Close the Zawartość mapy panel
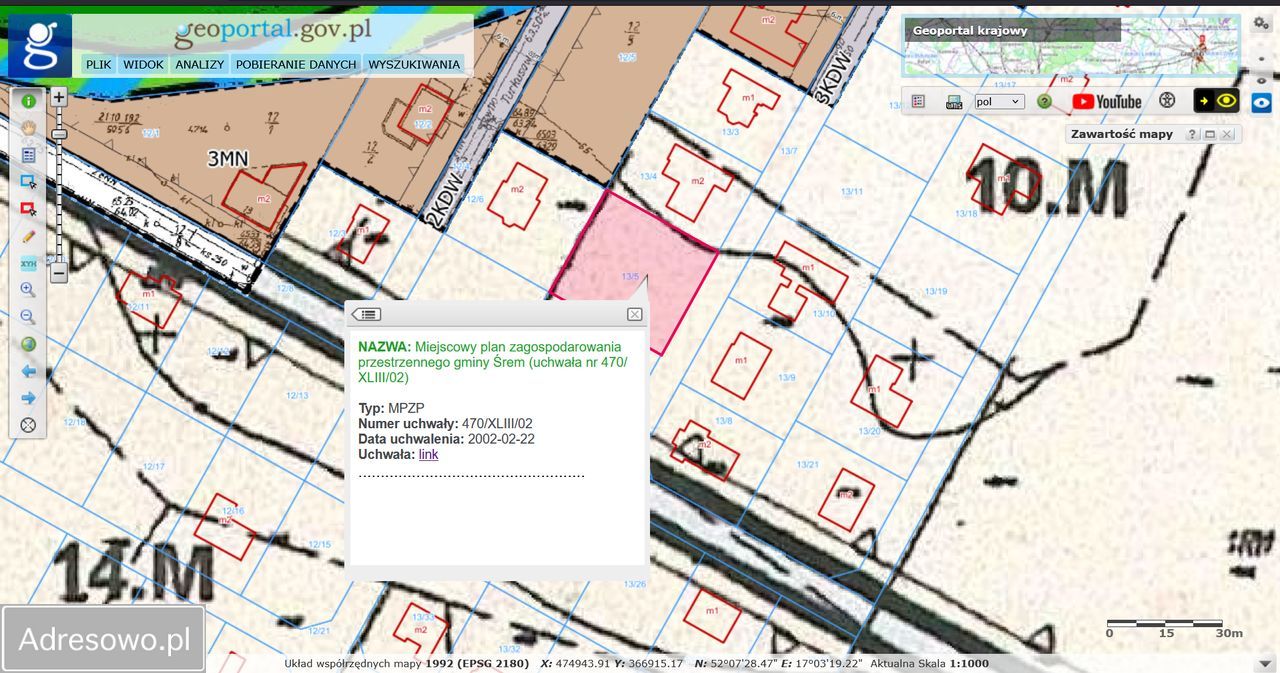Viewport: 1280px width, 673px height. click(x=1227, y=134)
